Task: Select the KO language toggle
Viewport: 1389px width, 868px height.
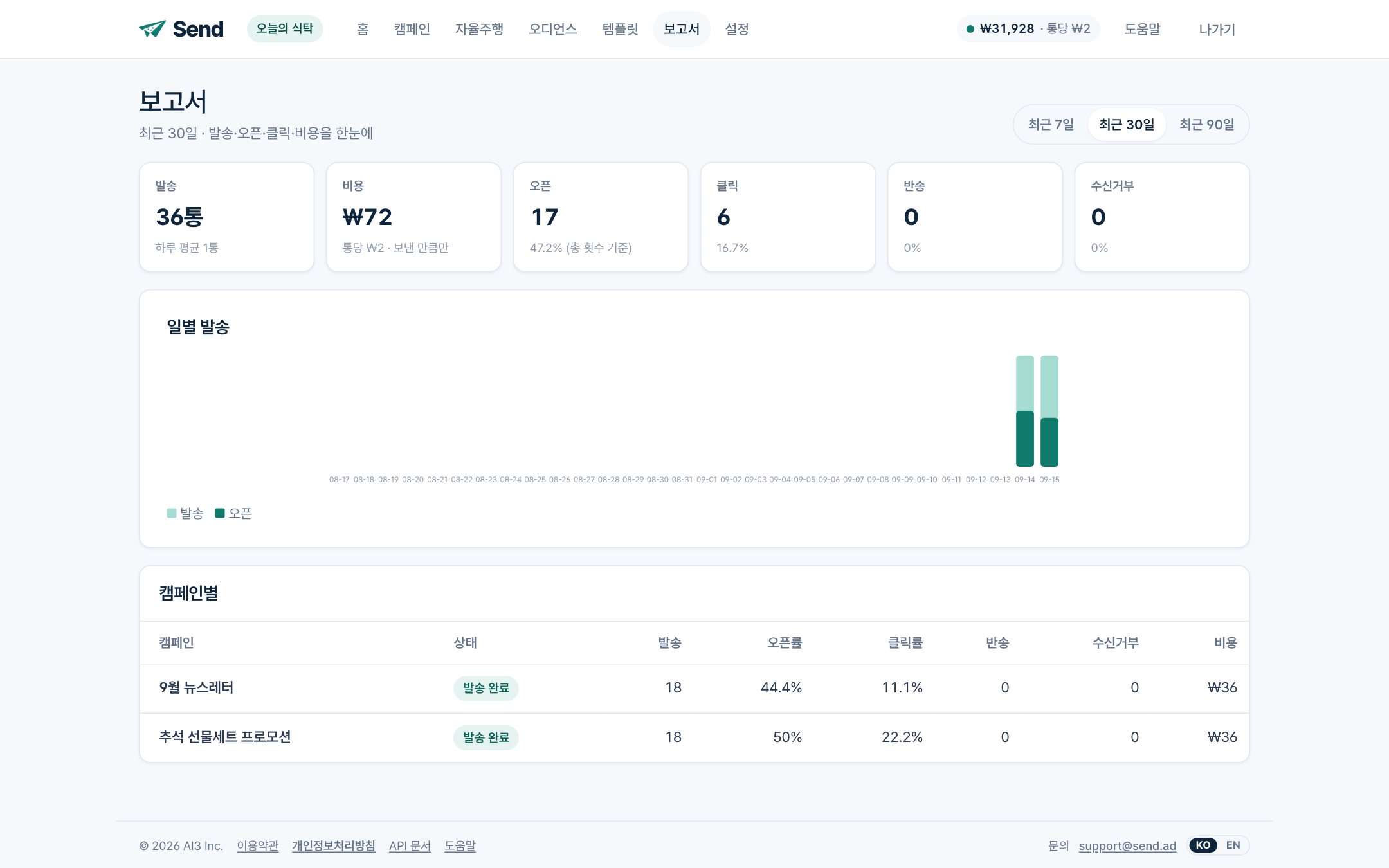Action: click(x=1203, y=845)
